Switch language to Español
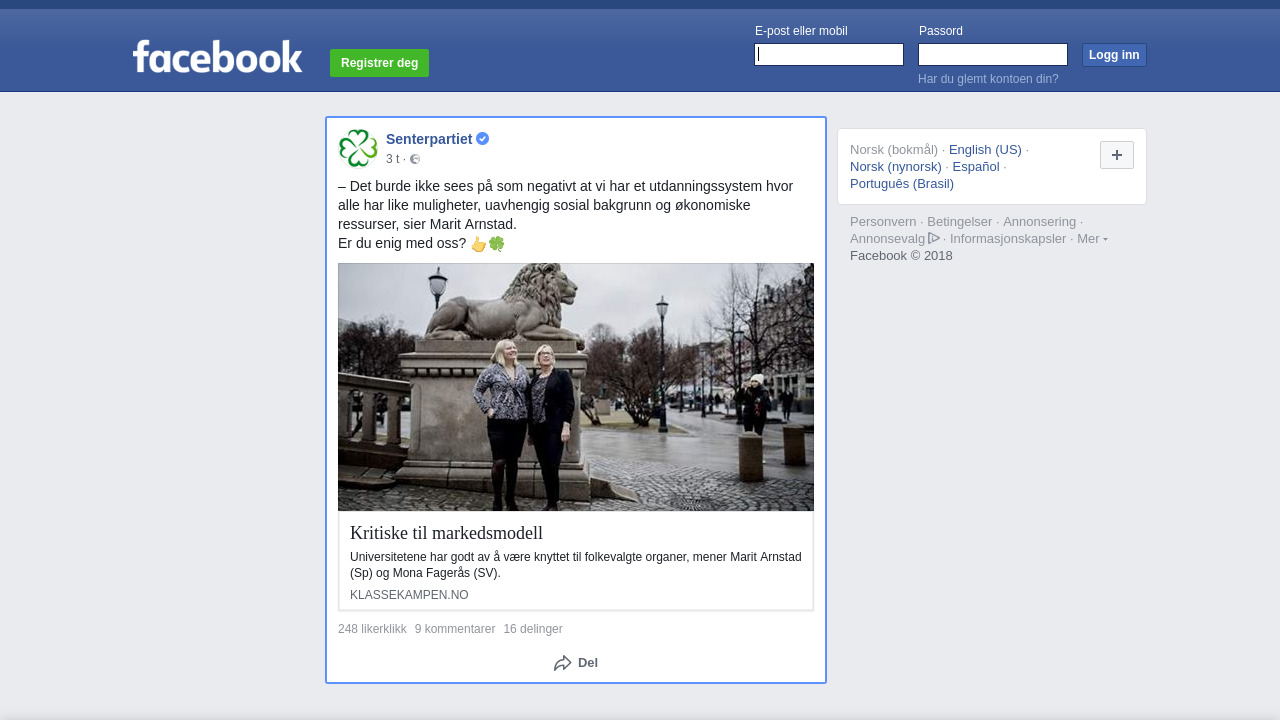Image resolution: width=1280 pixels, height=720 pixels. pos(976,167)
